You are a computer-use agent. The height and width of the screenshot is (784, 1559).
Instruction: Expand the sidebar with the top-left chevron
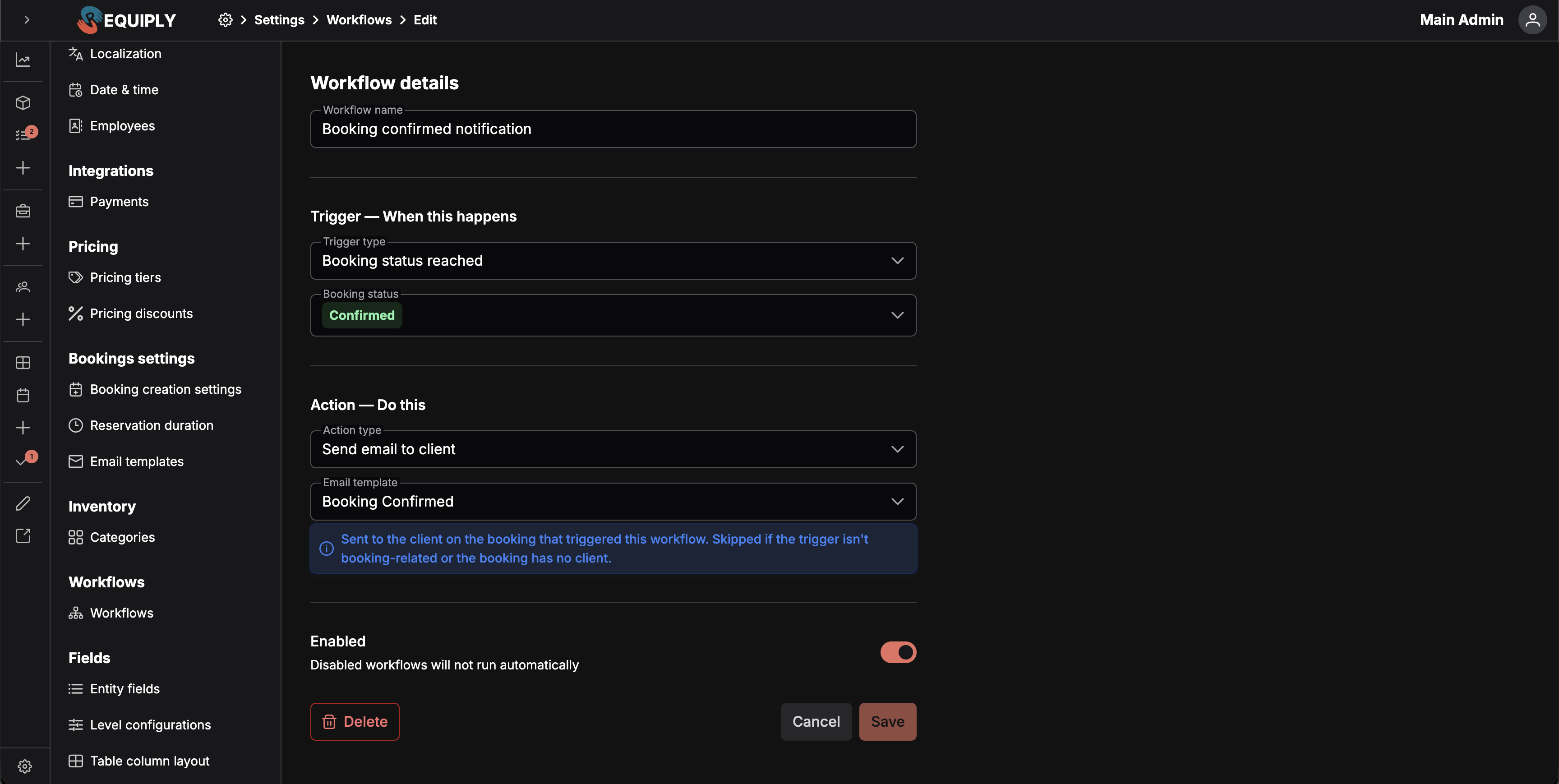tap(27, 20)
